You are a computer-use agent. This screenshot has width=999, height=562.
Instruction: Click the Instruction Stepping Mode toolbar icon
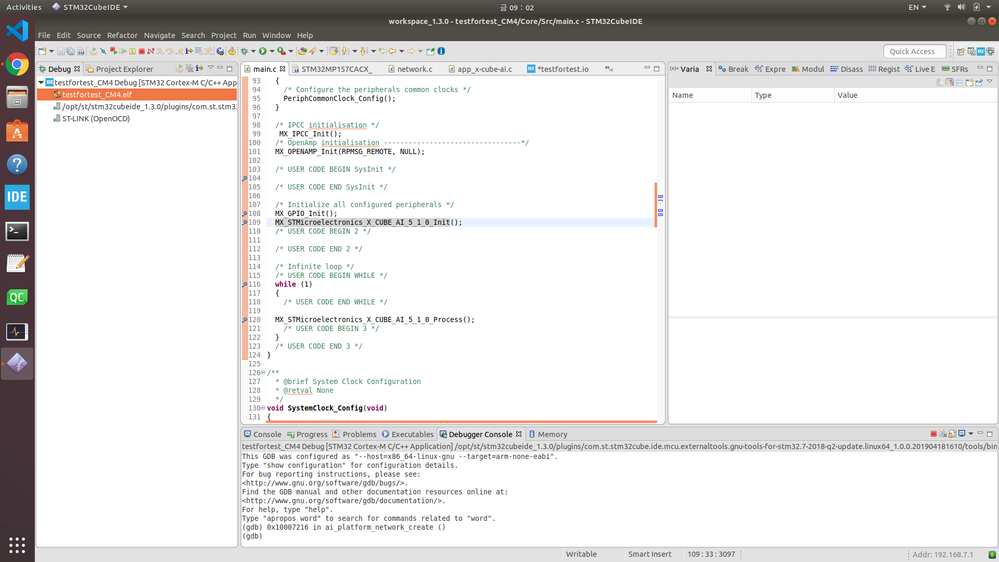point(189,51)
